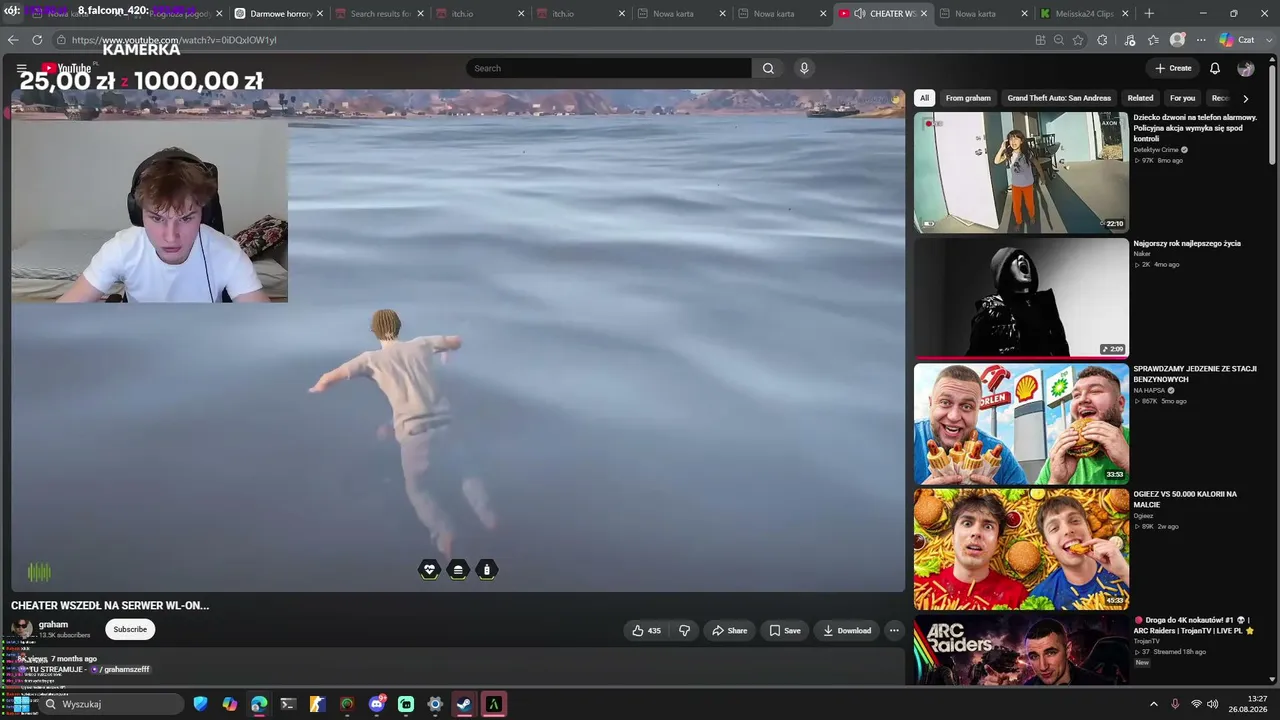Screen dimensions: 1280x720
Task: Open the zoom magnifier icon in address bar
Action: (1059, 40)
